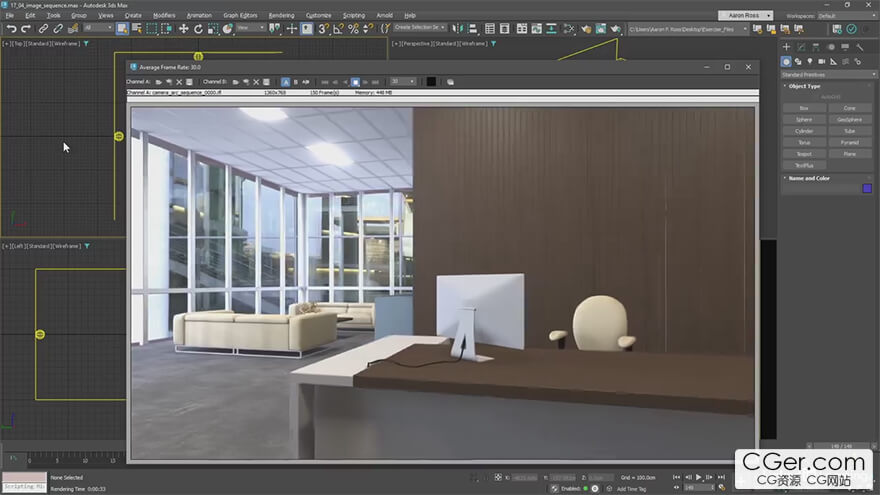
Task: Open the Aaron Ross user dropdown
Action: point(746,16)
